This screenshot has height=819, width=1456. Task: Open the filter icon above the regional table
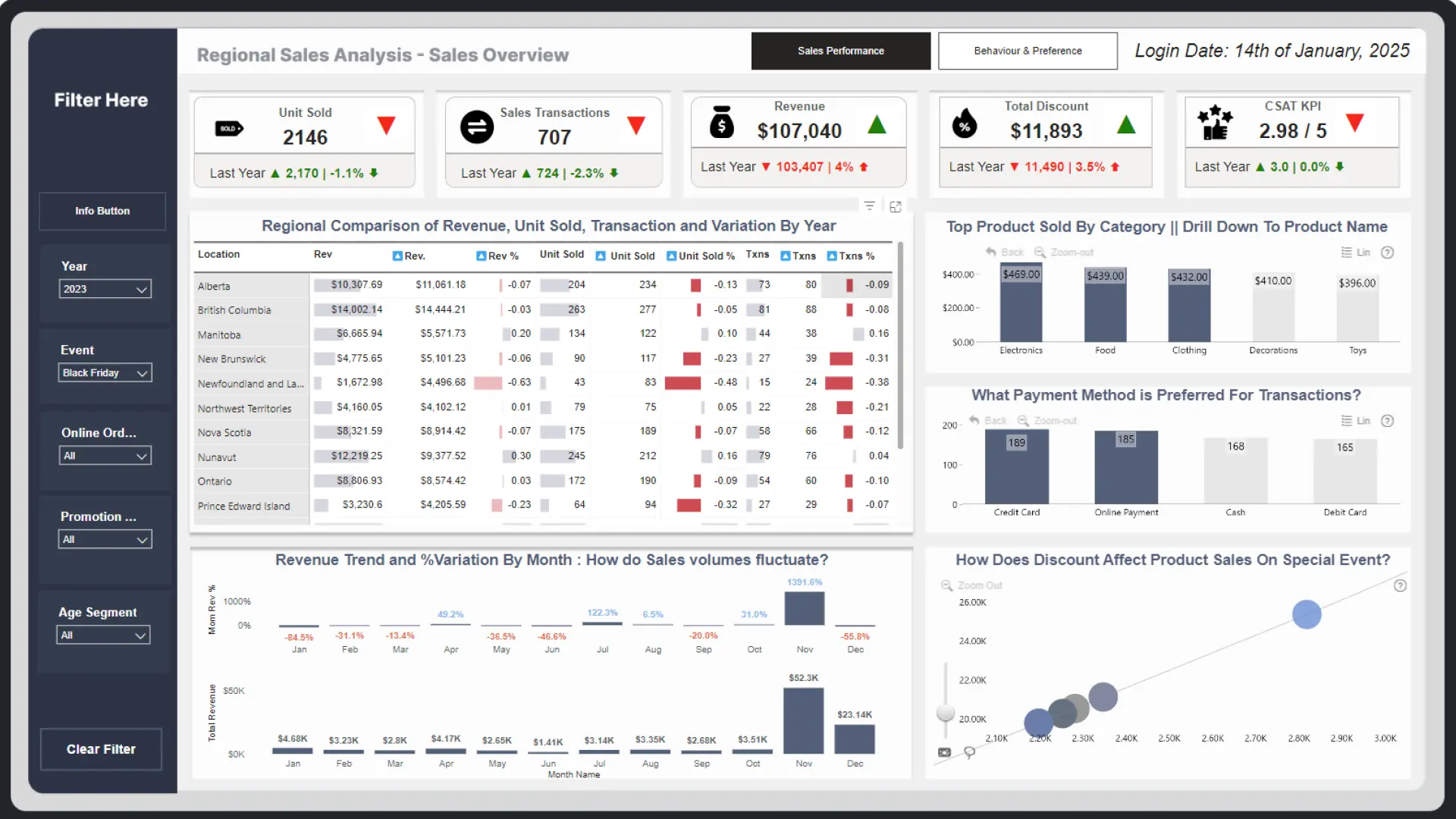coord(870,206)
